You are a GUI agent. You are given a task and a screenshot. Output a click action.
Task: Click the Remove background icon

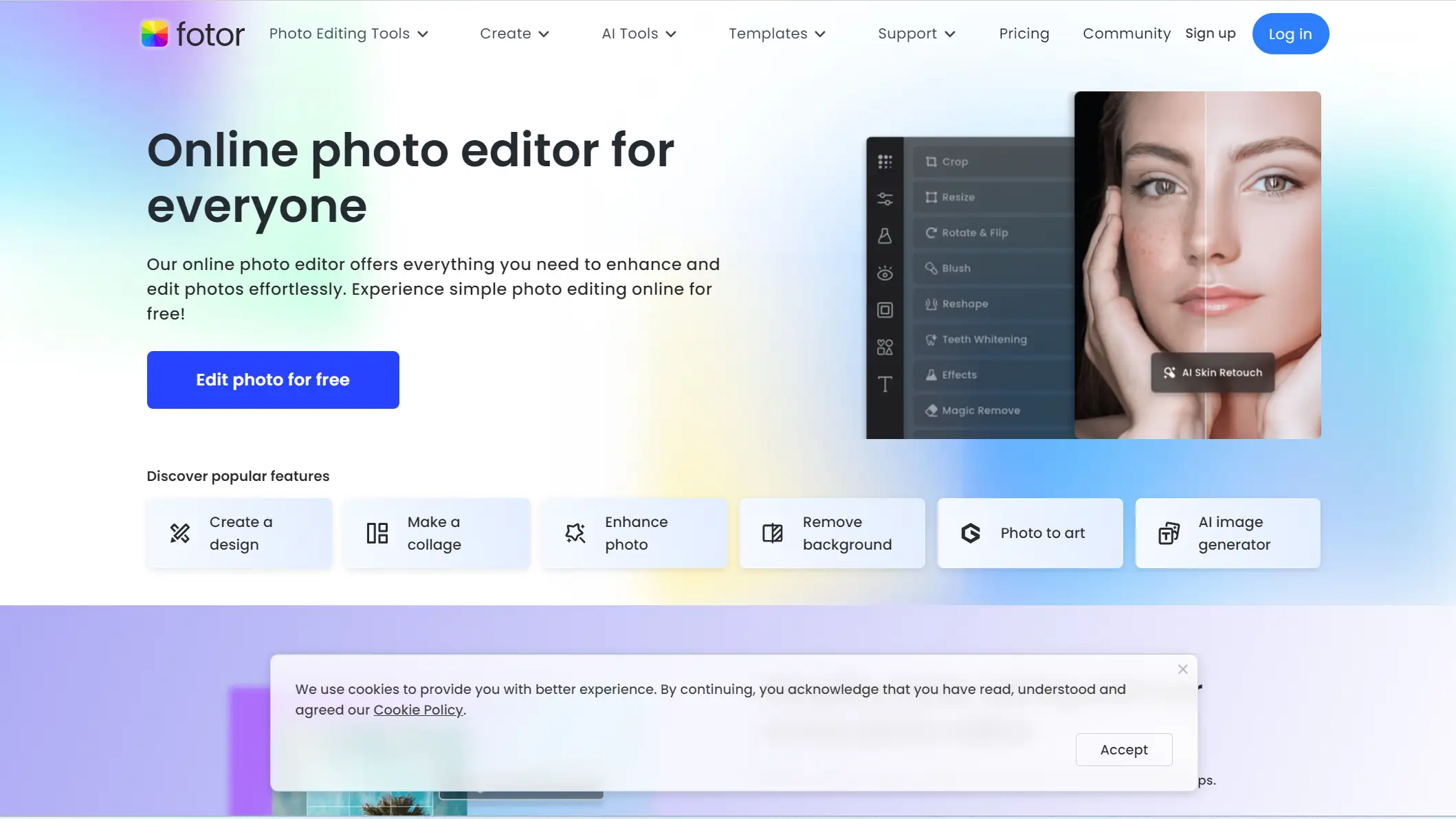(773, 533)
